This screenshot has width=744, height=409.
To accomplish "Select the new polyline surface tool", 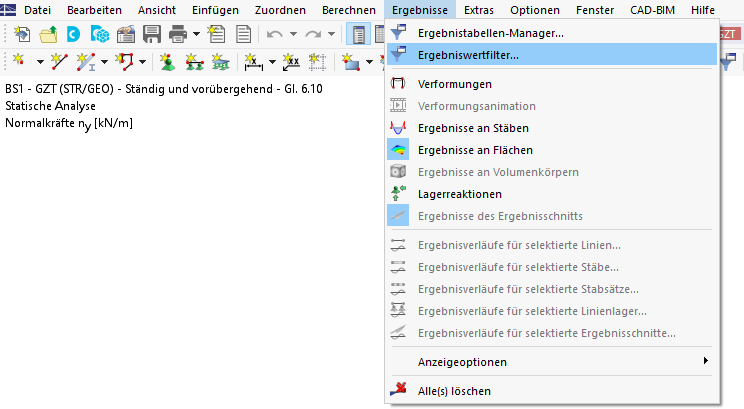I will point(124,62).
